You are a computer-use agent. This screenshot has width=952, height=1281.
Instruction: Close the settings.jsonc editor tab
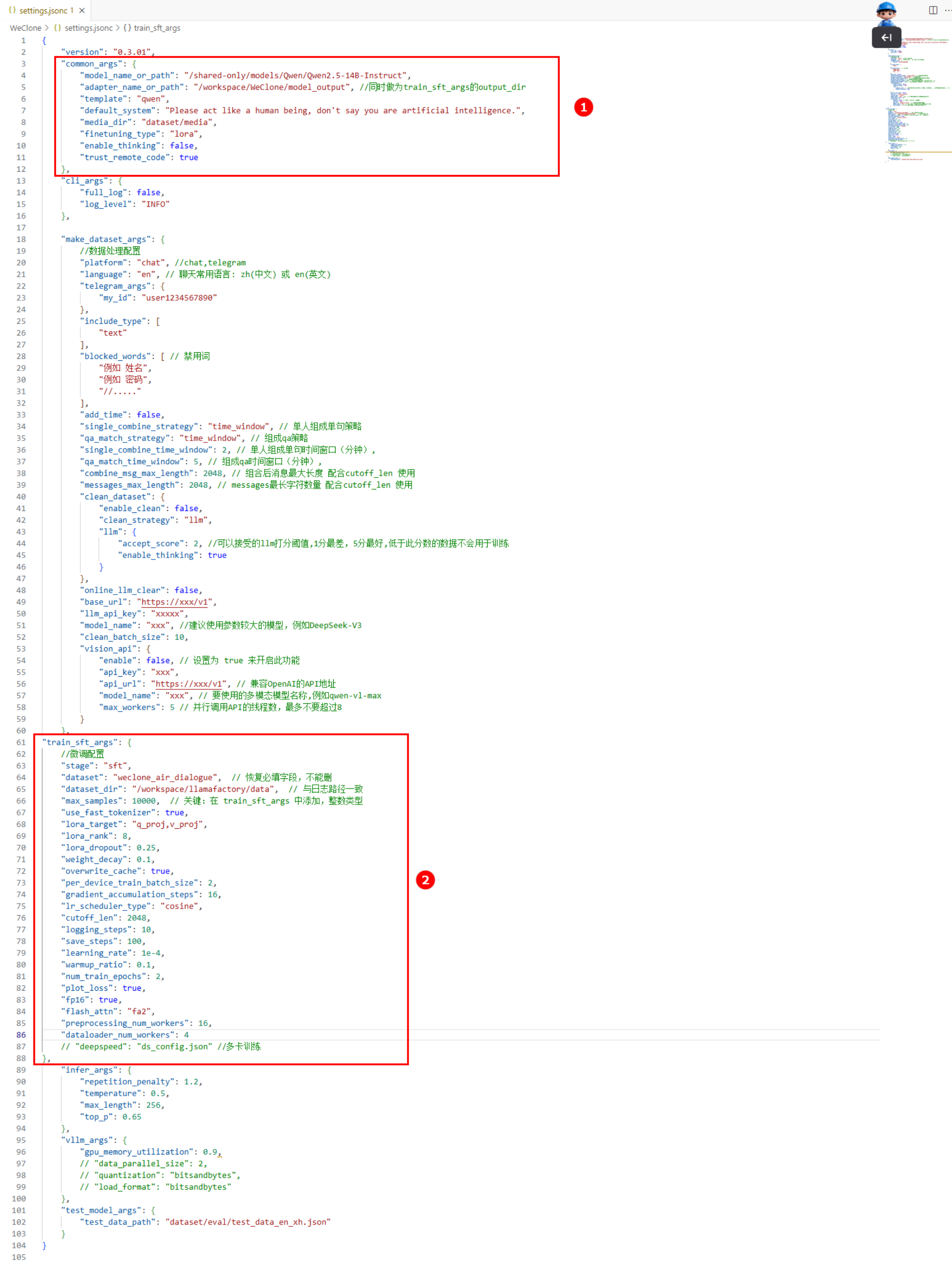click(82, 10)
